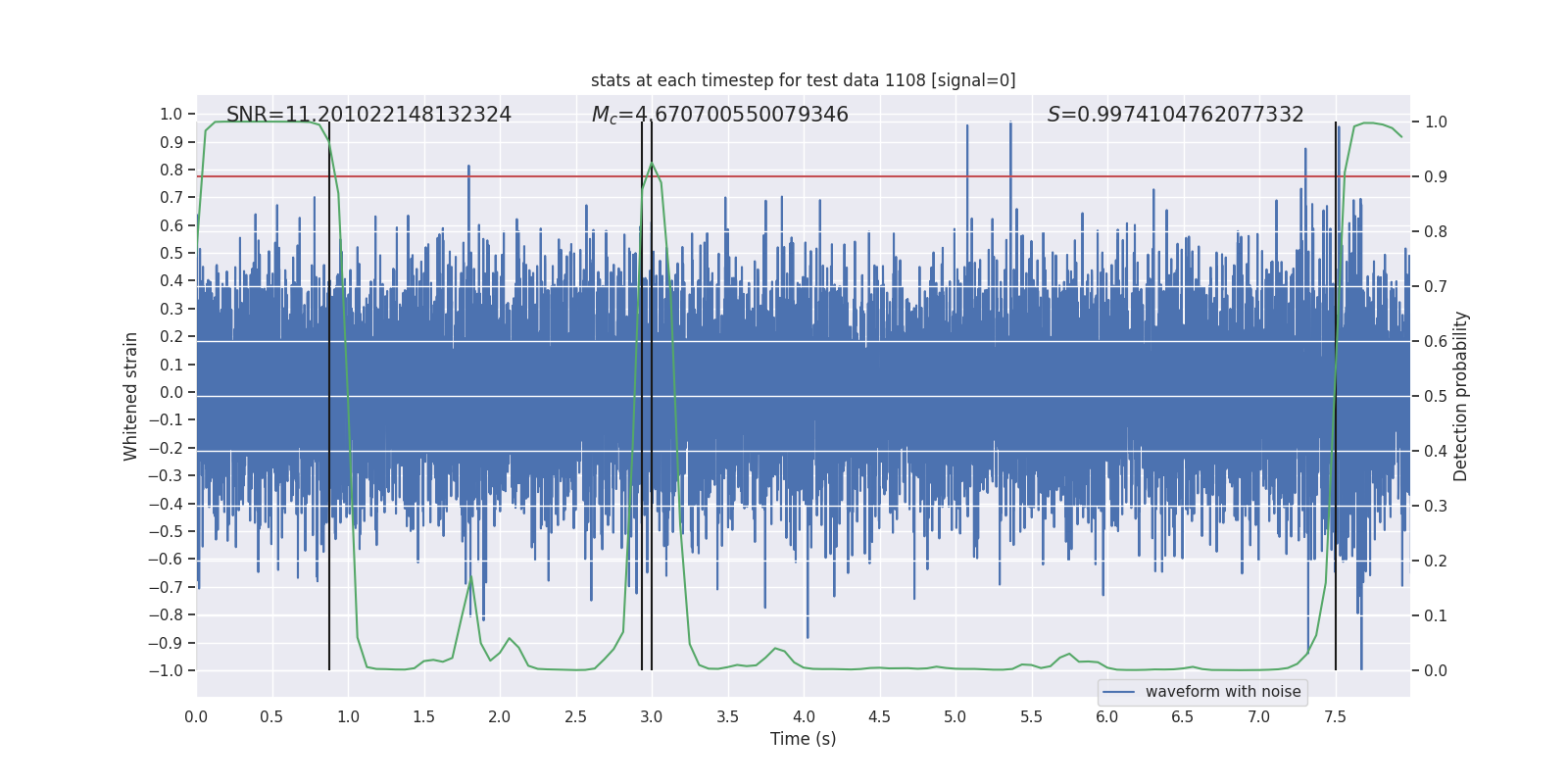
Task: Select the 1.5 tick on the Time axis
Action: coord(423,716)
